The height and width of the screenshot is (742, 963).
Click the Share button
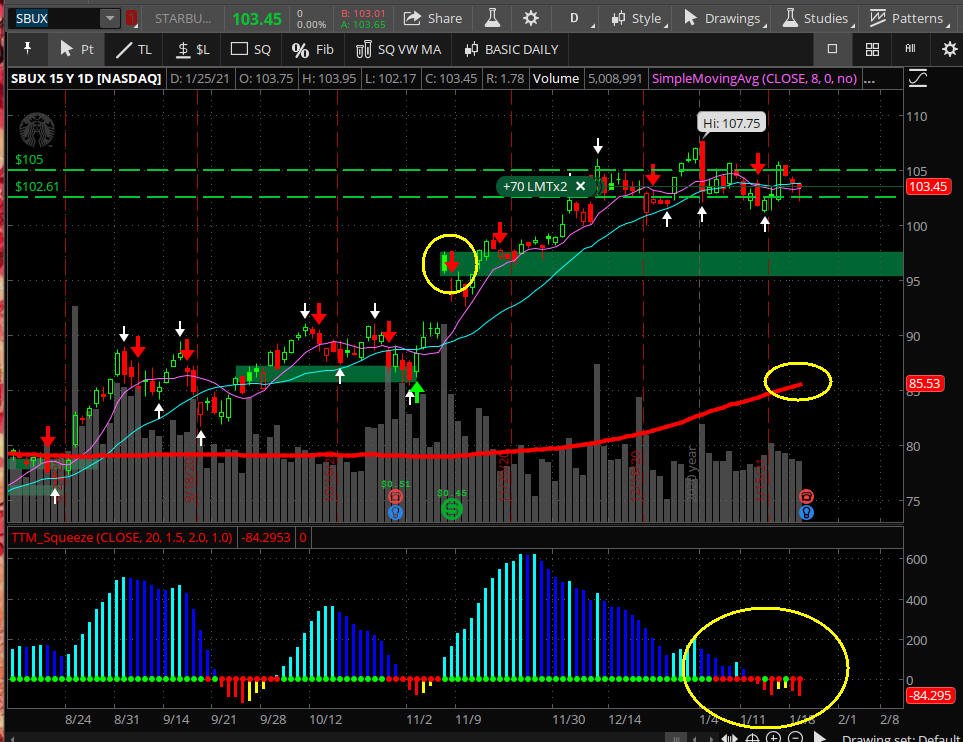(432, 18)
